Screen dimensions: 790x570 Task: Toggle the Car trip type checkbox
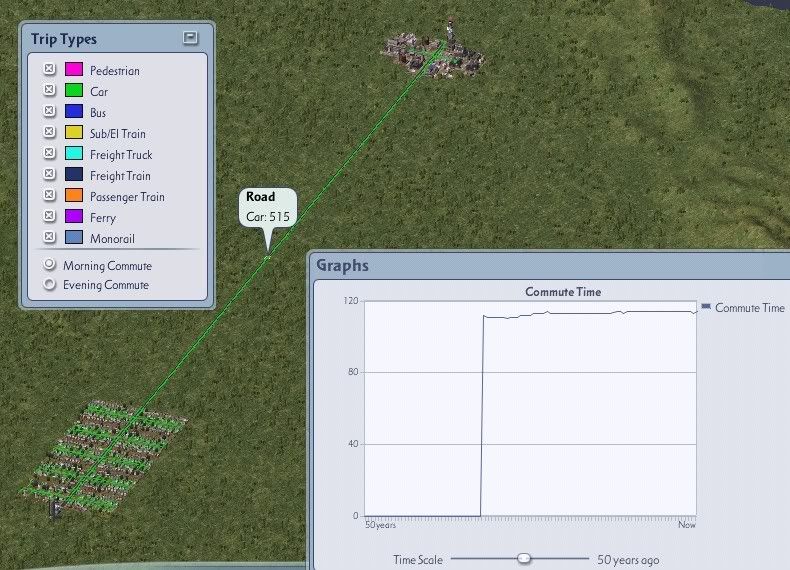(49, 90)
